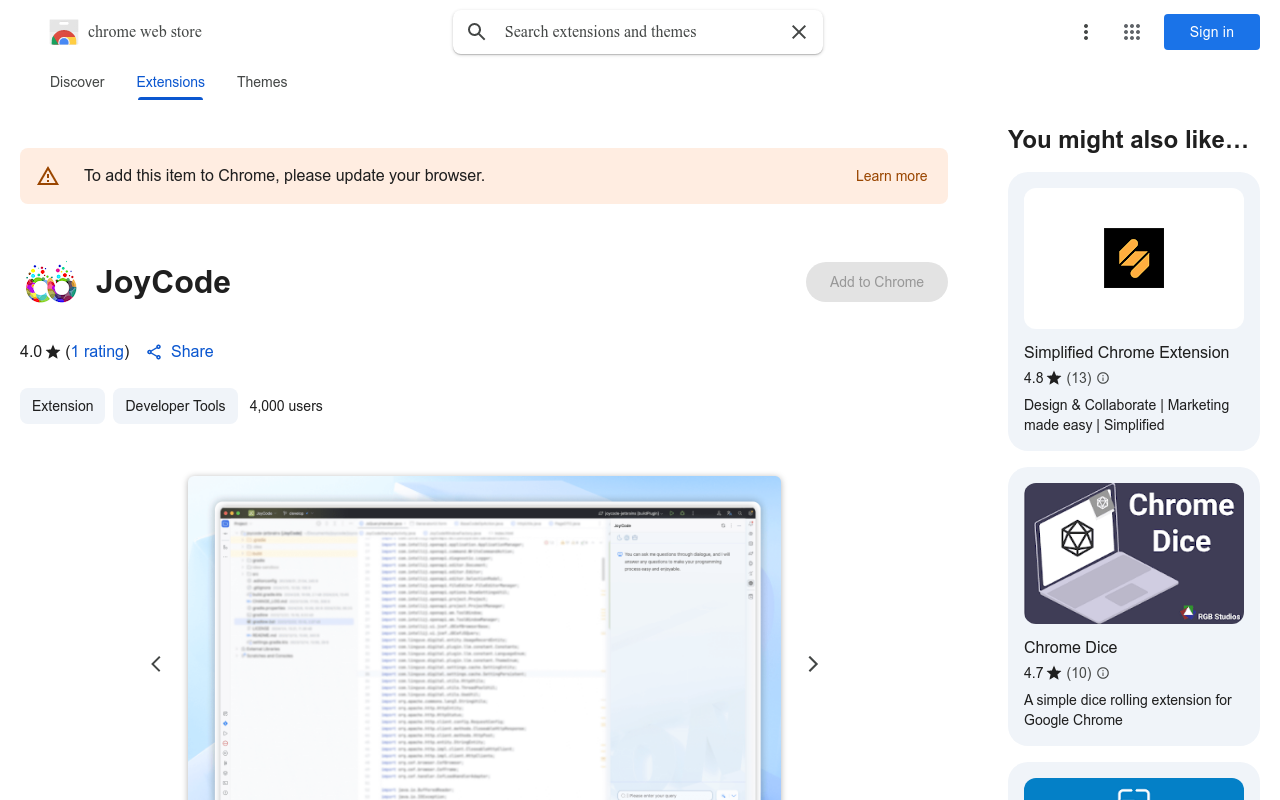Click the You might also like heading
Screen dimensions: 1280x800
[1128, 140]
